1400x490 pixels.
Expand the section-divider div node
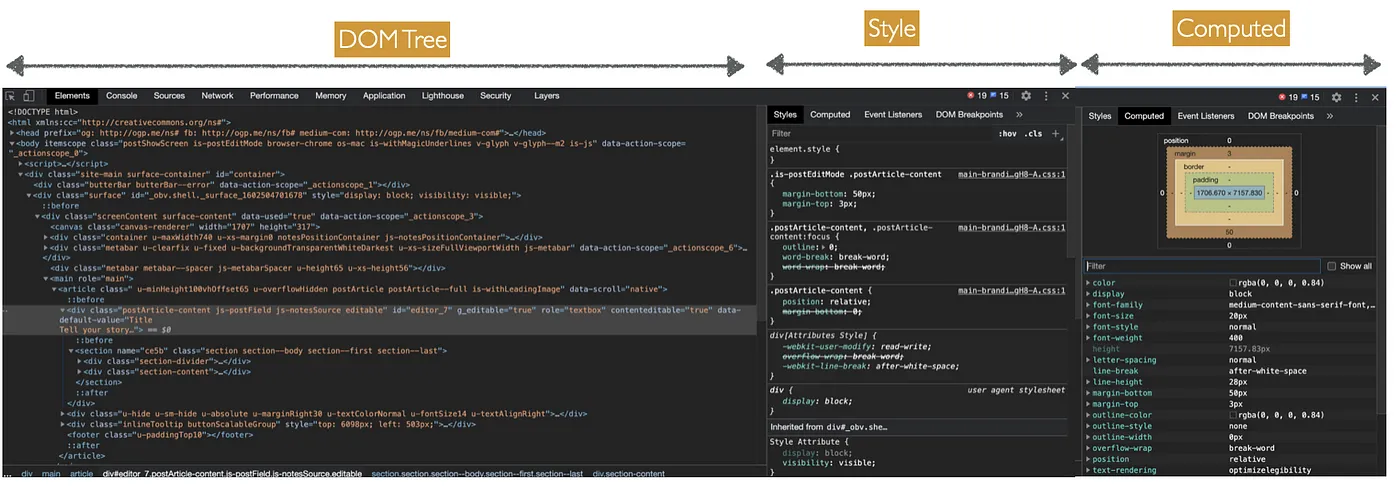80,361
